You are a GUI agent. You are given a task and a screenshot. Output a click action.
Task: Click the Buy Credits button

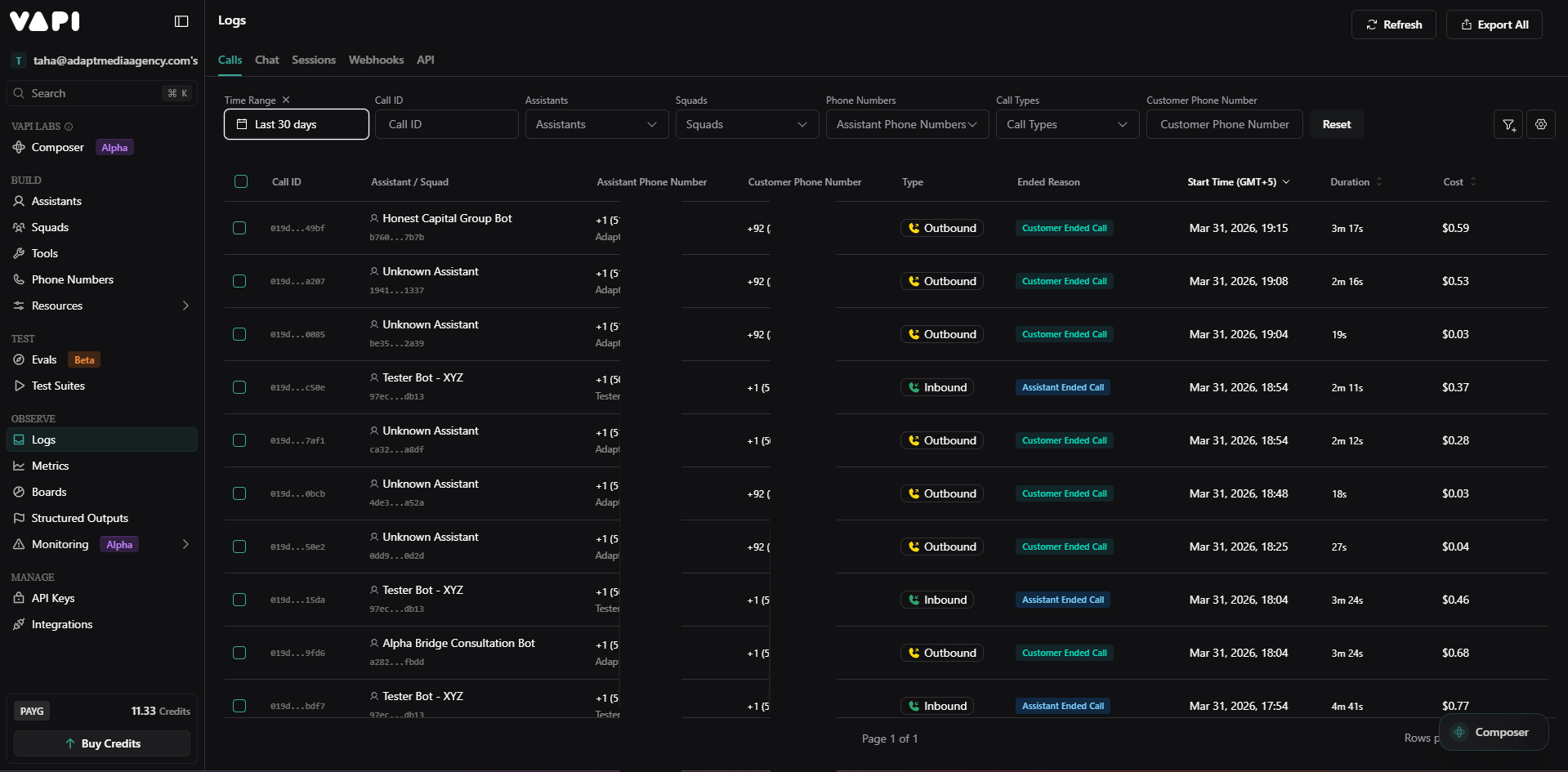pos(102,743)
